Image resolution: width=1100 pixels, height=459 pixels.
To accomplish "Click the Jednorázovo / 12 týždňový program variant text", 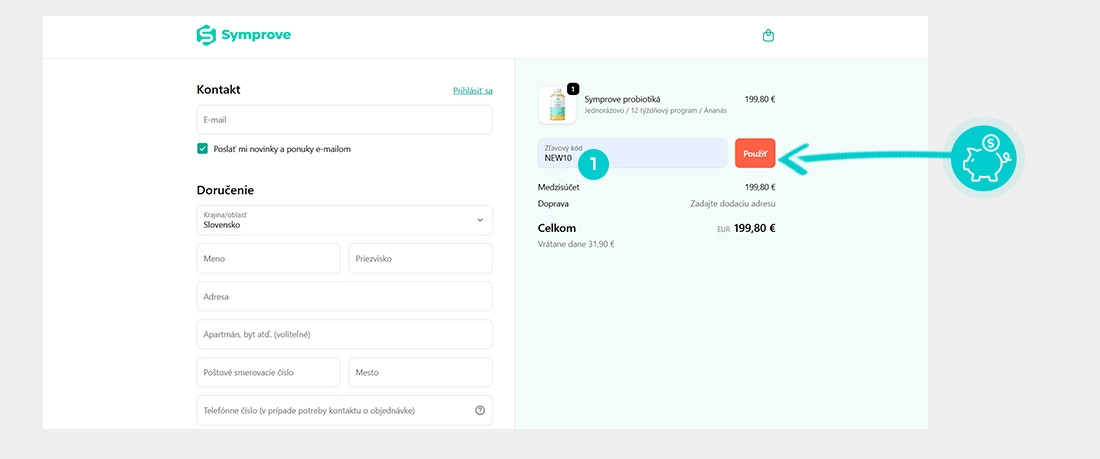I will click(x=655, y=111).
